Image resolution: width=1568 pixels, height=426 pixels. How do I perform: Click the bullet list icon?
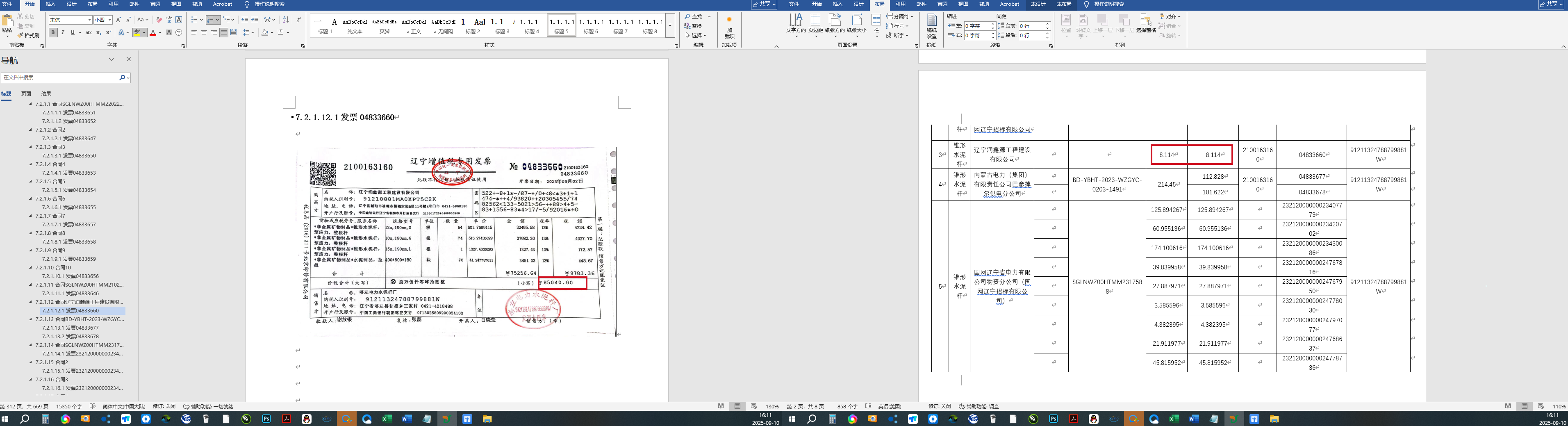point(193,20)
